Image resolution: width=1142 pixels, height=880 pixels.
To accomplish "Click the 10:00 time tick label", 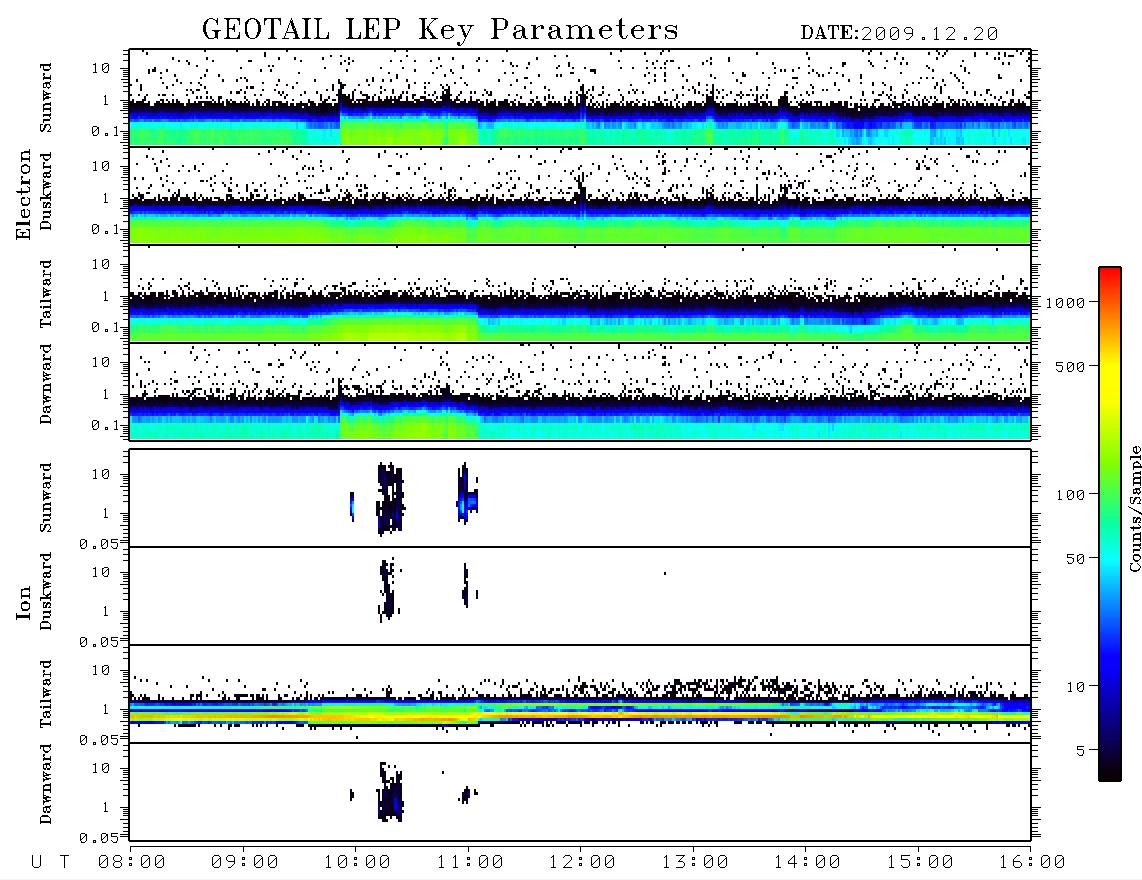I will click(x=357, y=863).
